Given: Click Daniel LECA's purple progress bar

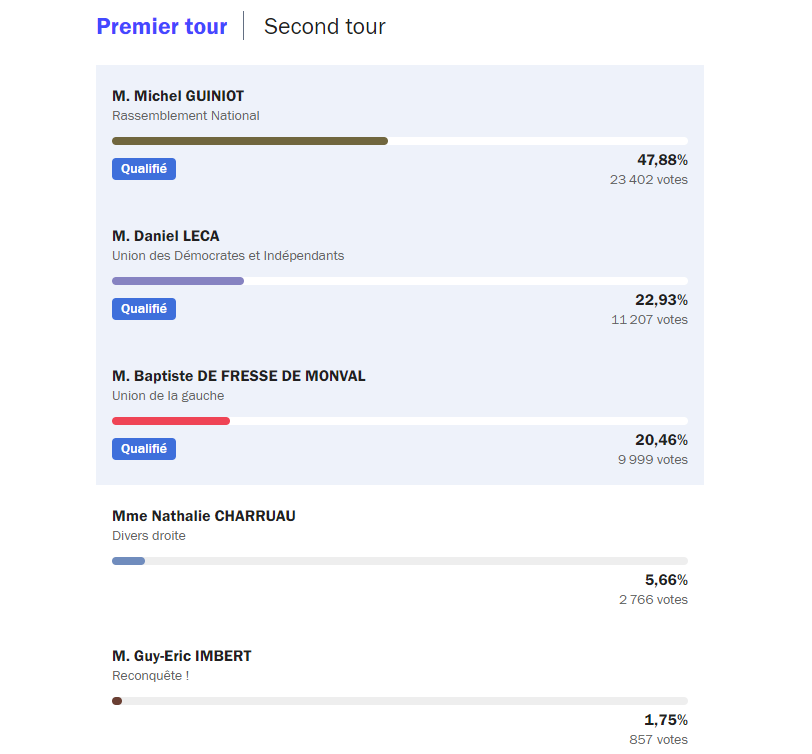Looking at the screenshot, I should pos(178,281).
